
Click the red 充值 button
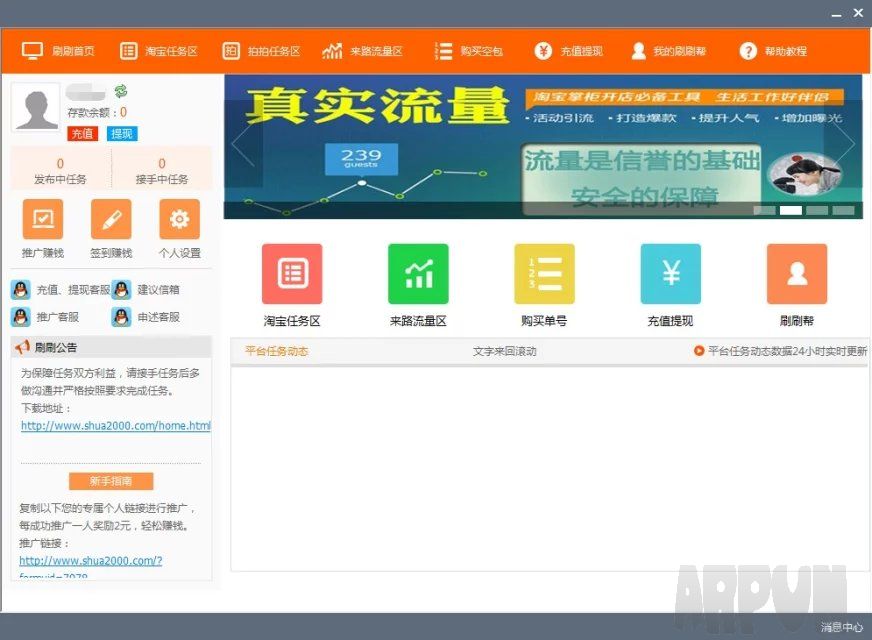point(82,134)
